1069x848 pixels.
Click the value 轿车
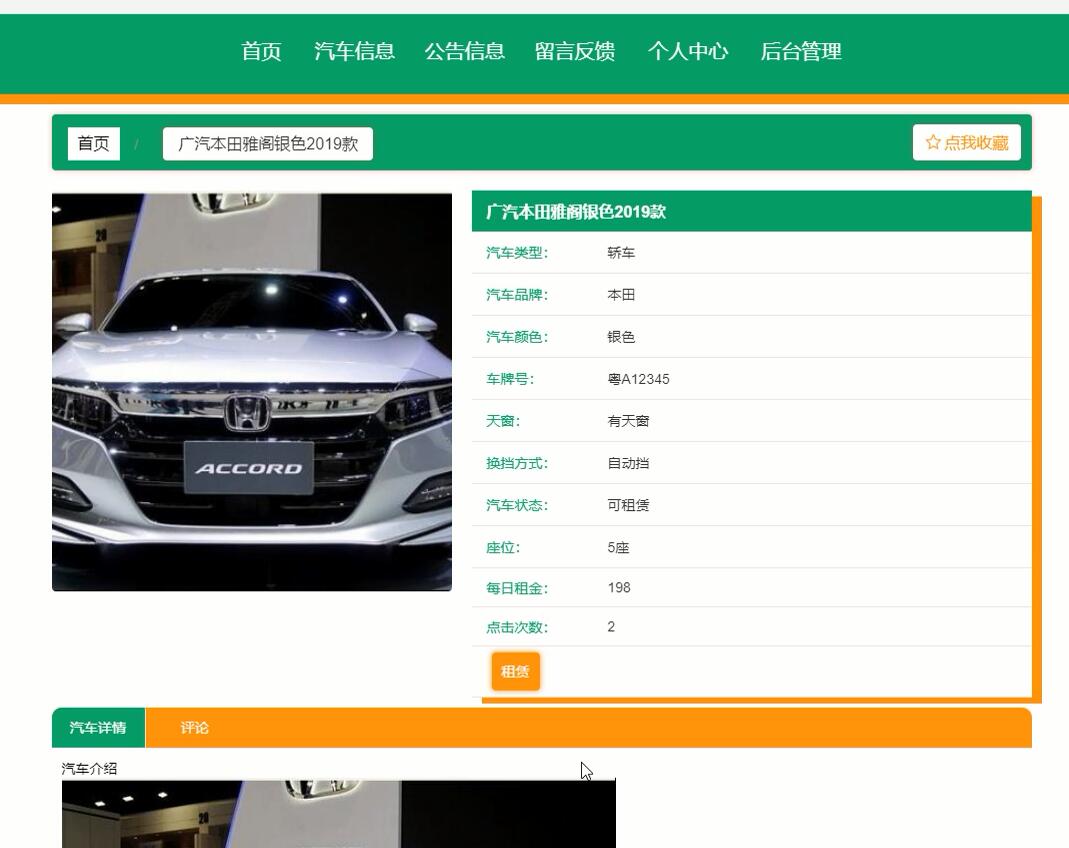pos(621,253)
